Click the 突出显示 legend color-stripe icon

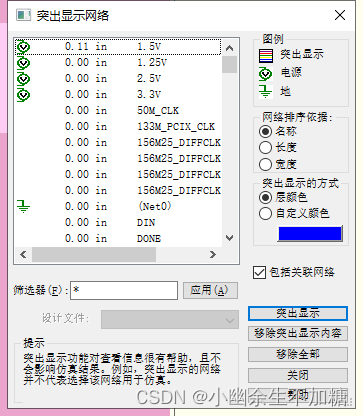pos(266,56)
